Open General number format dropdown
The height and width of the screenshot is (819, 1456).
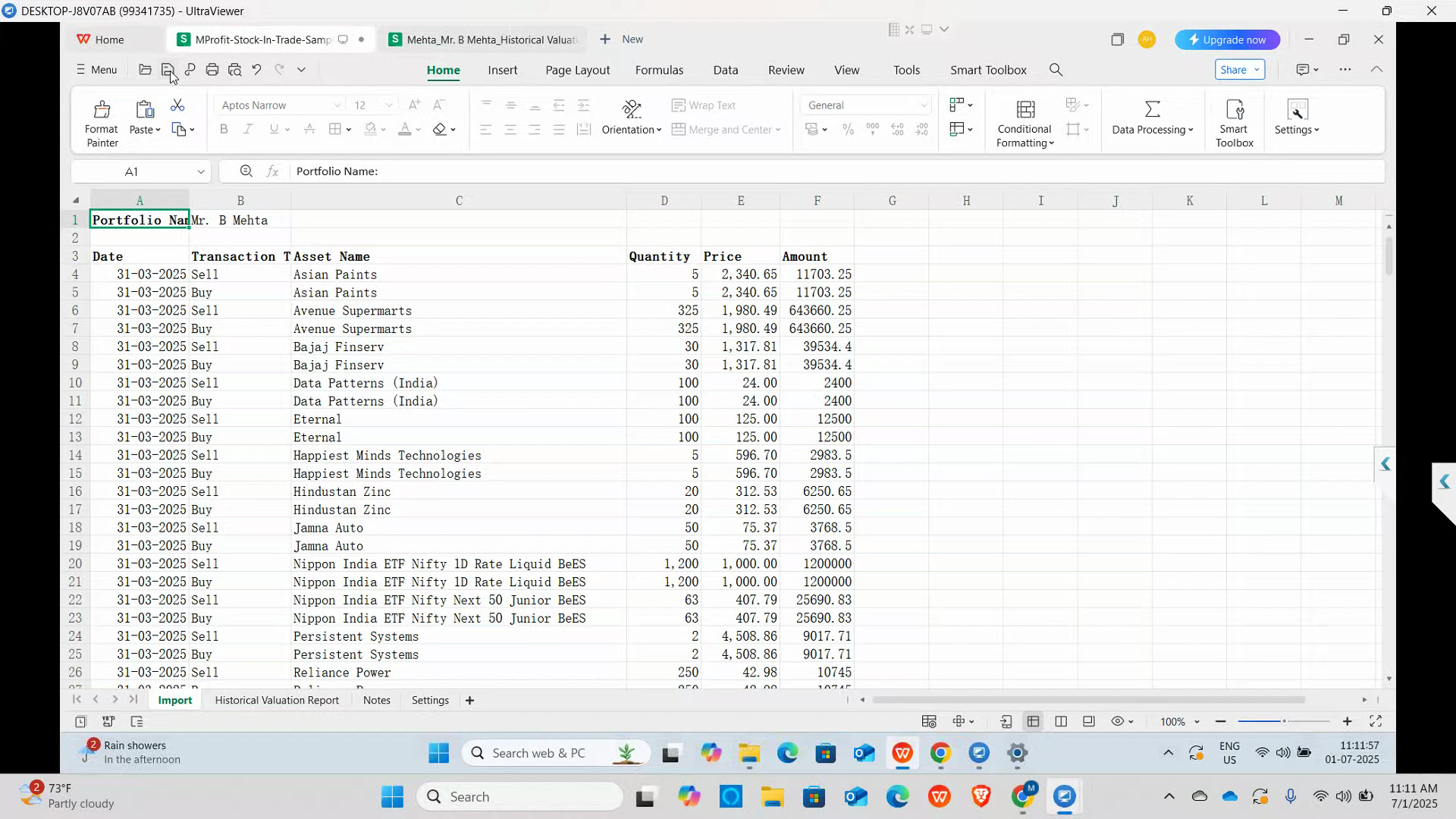tap(924, 105)
